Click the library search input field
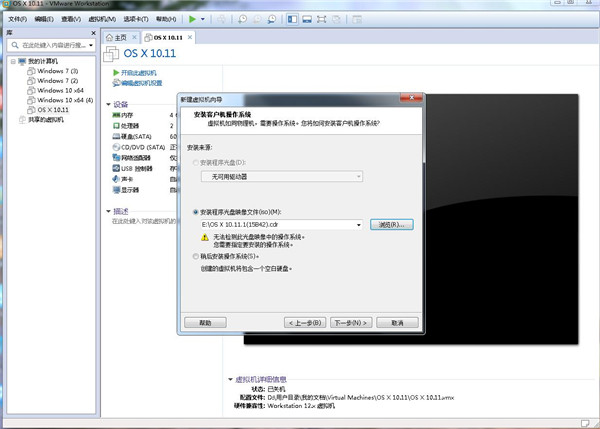Viewport: 600px width, 429px height. 45,46
